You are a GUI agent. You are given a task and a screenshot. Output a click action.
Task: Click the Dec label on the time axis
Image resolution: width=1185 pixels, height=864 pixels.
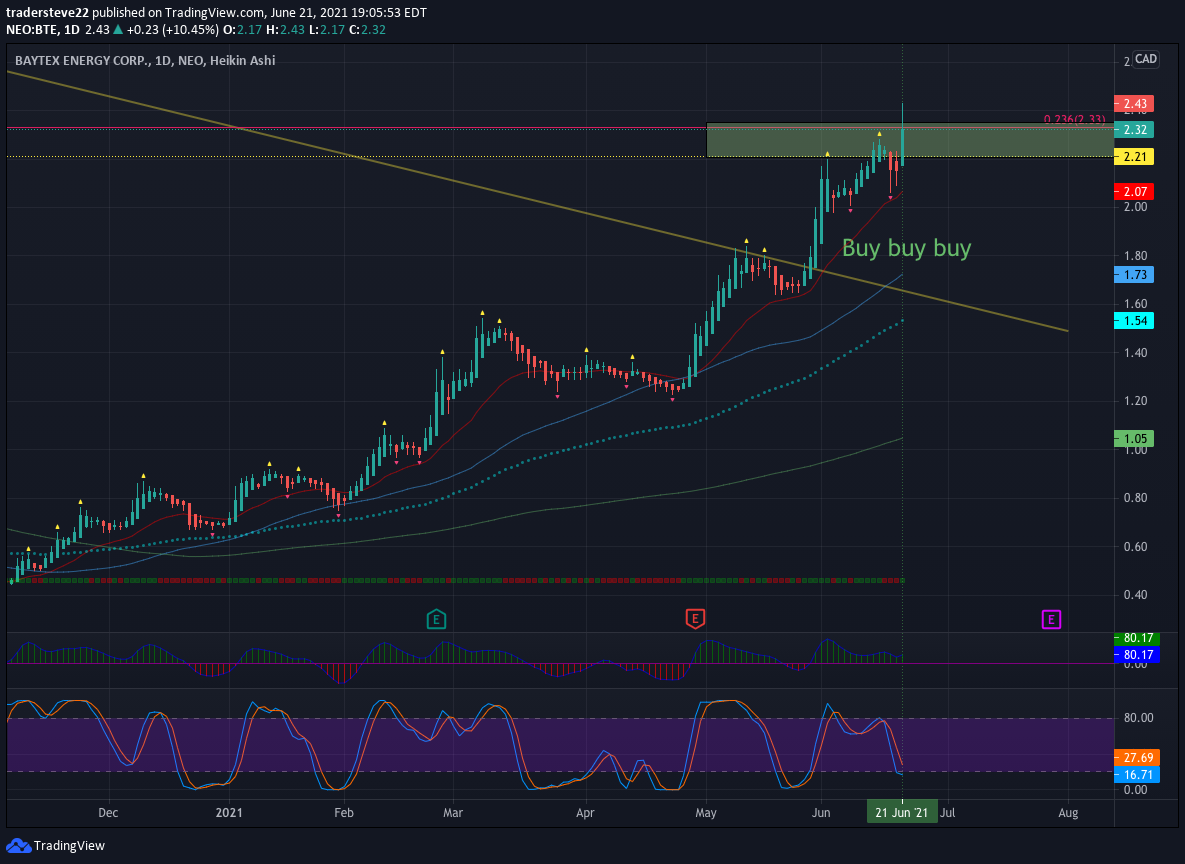coord(108,813)
